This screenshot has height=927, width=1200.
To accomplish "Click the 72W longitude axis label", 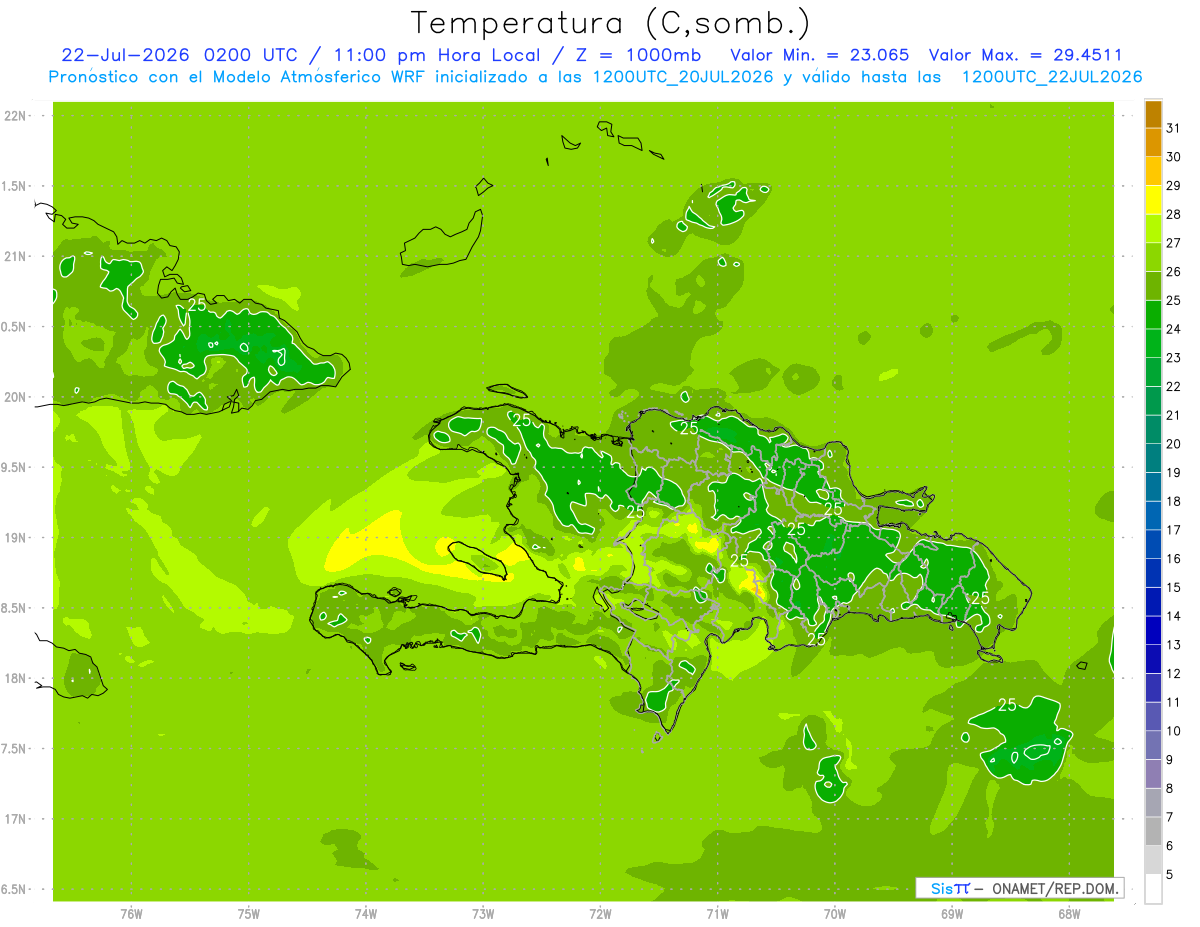I will [x=600, y=914].
